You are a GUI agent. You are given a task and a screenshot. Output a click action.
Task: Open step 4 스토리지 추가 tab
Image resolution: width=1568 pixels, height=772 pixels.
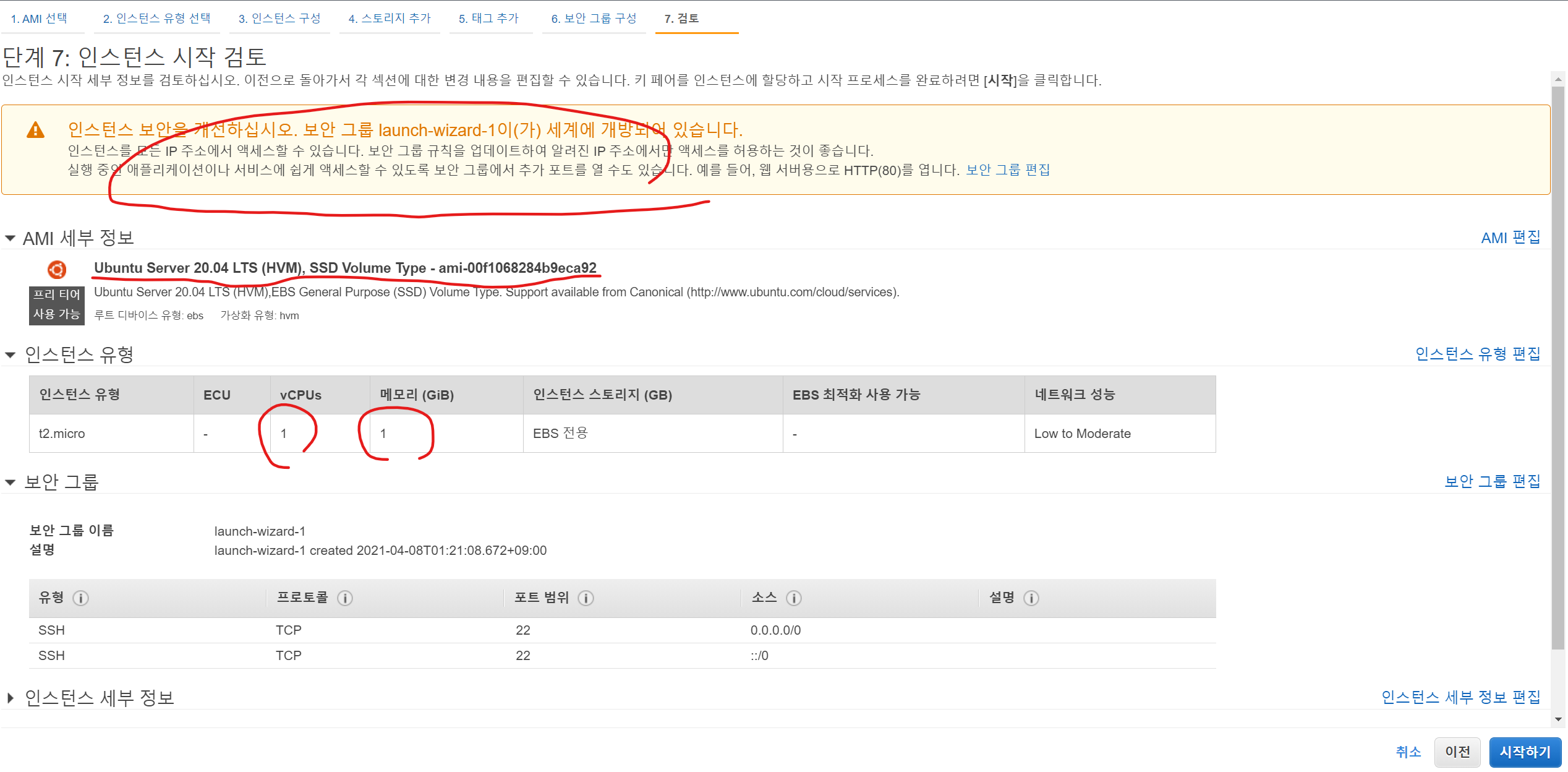(x=390, y=19)
